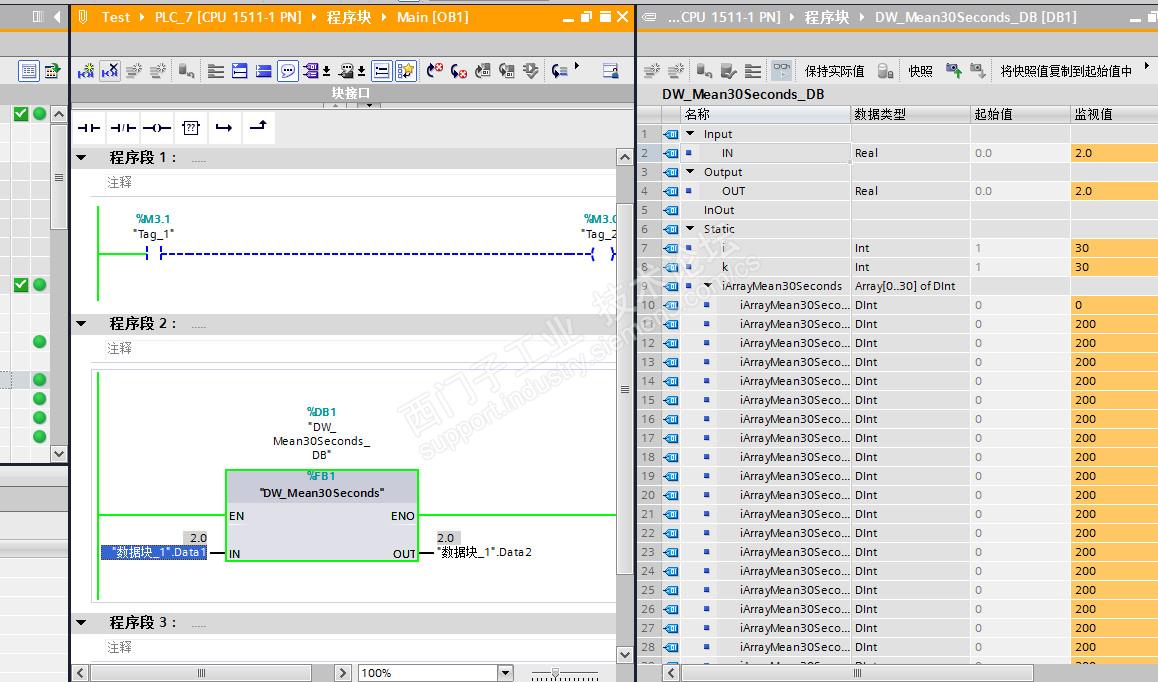The width and height of the screenshot is (1158, 682).
Task: Click left panel export table icon
Action: click(x=52, y=71)
